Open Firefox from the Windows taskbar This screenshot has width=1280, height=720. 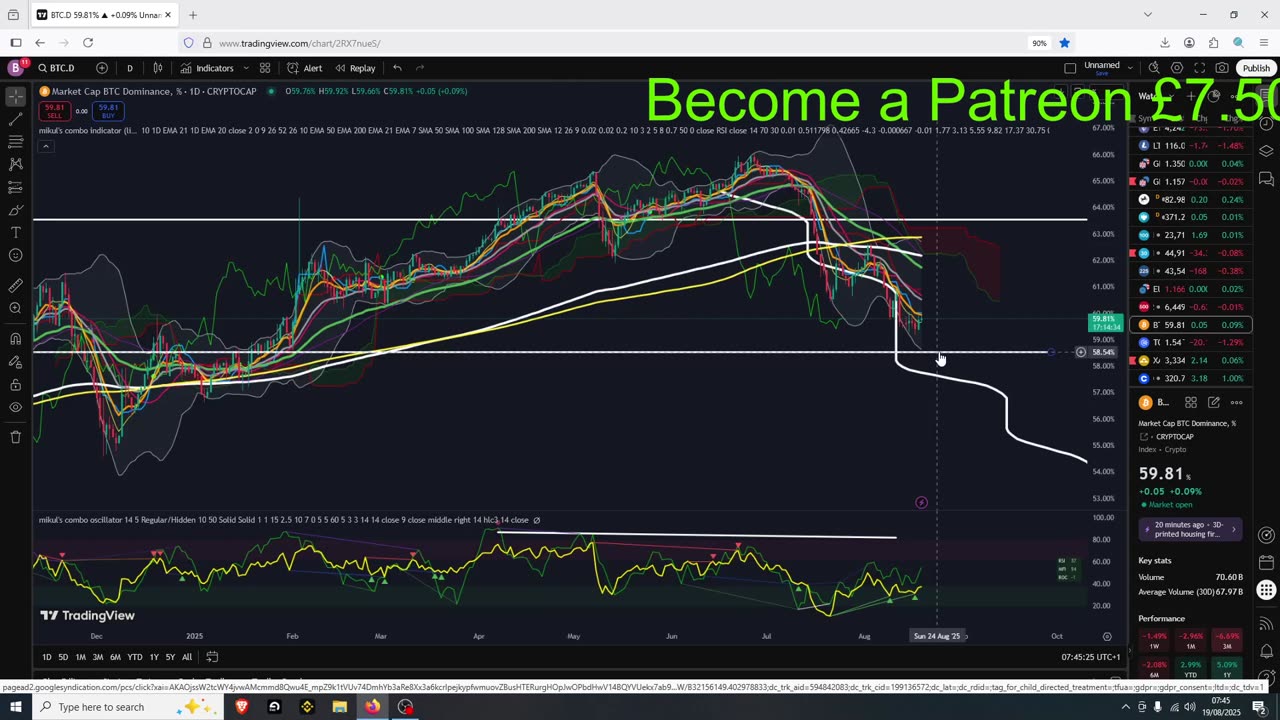click(x=372, y=707)
